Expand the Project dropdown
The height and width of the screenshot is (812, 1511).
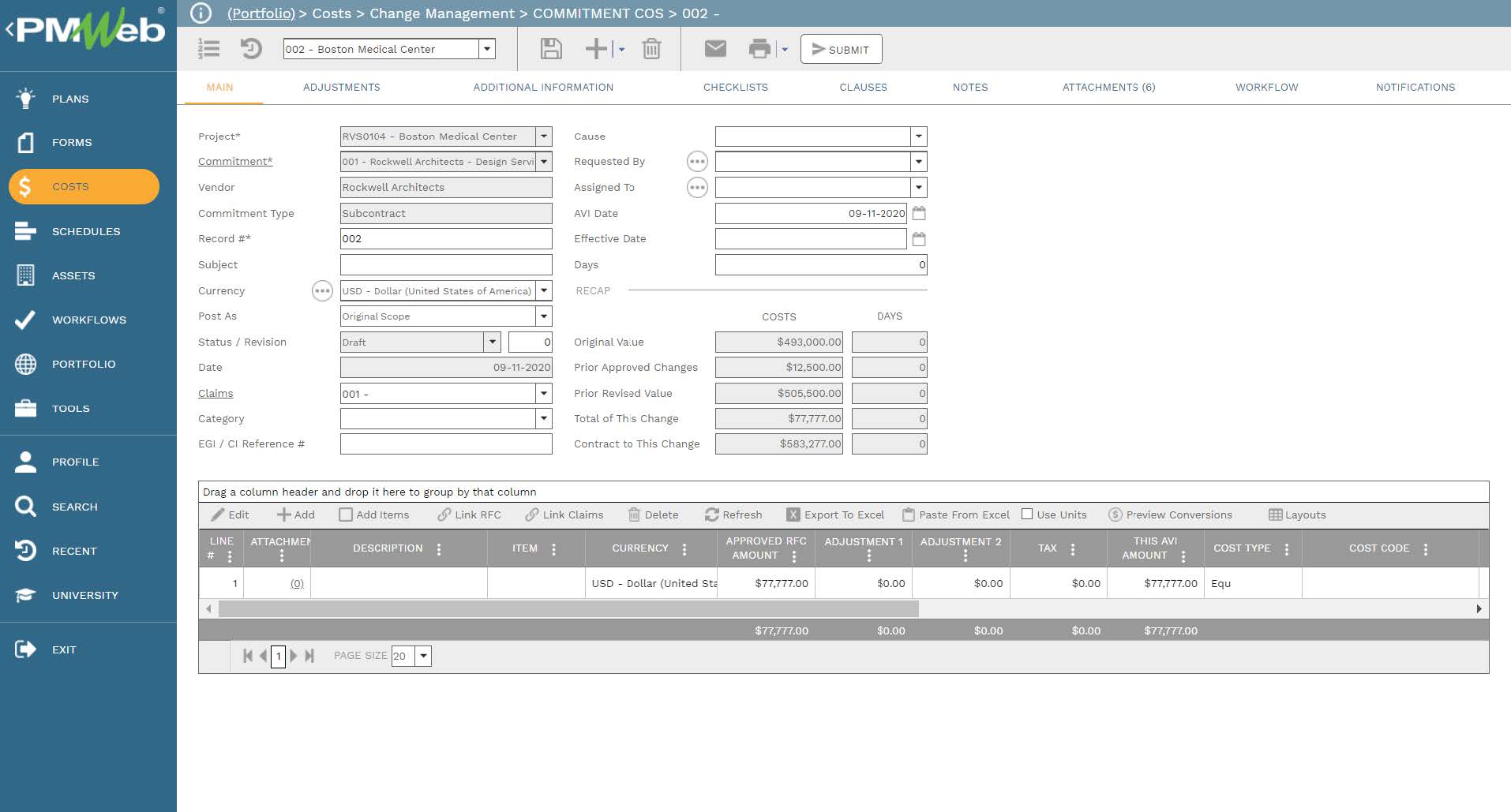pos(544,137)
